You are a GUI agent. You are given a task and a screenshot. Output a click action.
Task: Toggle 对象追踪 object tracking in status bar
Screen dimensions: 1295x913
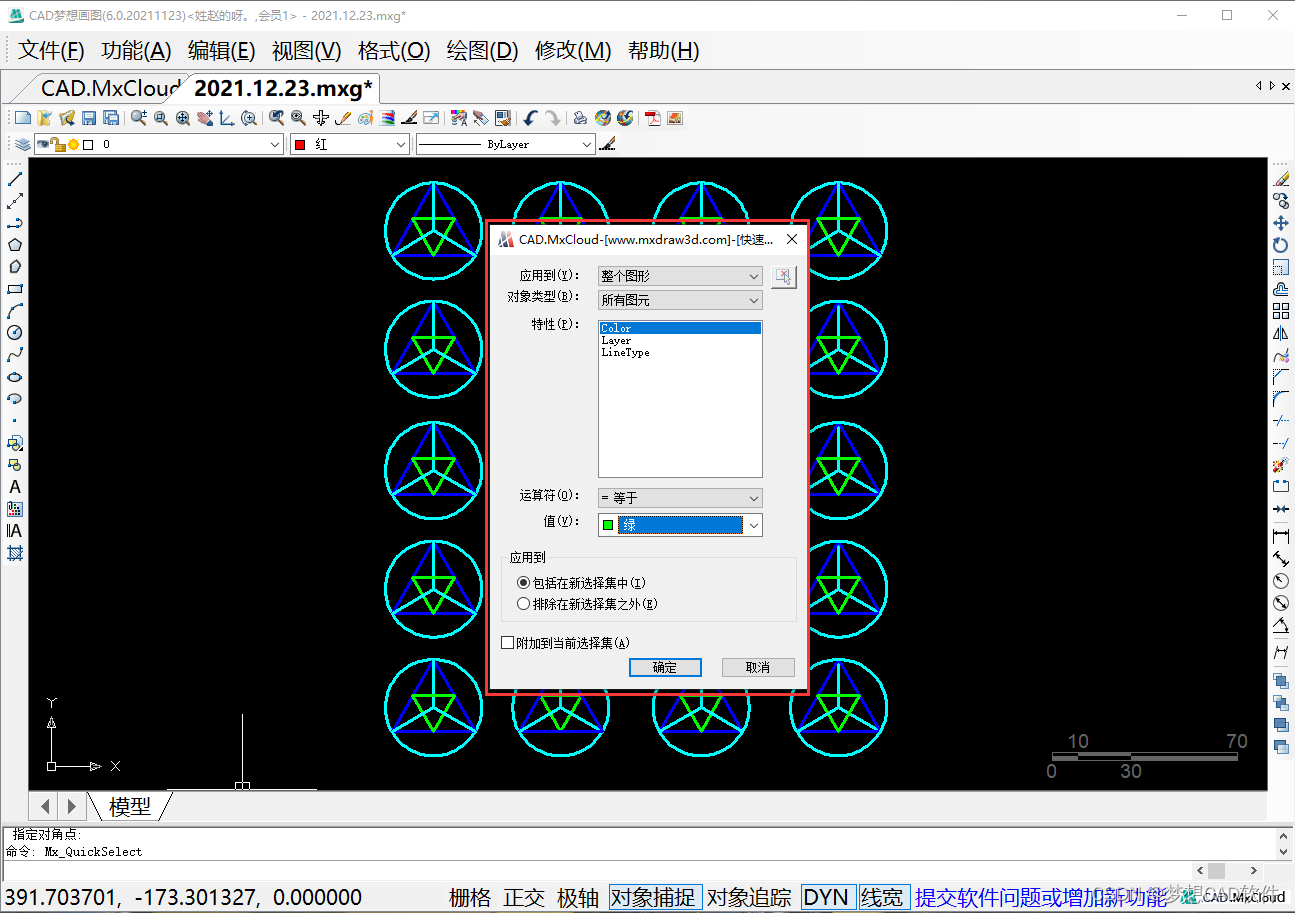(x=749, y=897)
